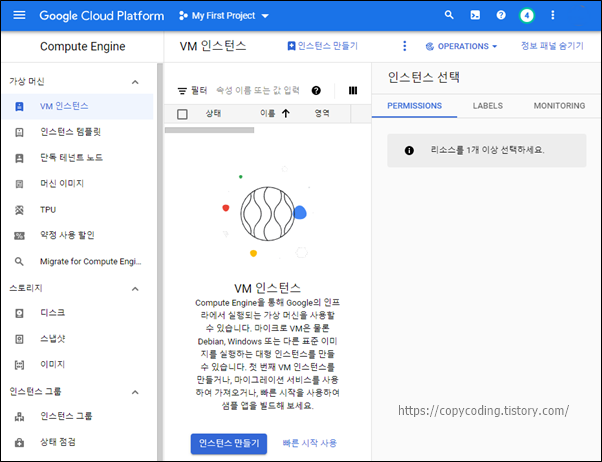Click 인스턴스 만들기 in the top toolbar

click(x=322, y=46)
